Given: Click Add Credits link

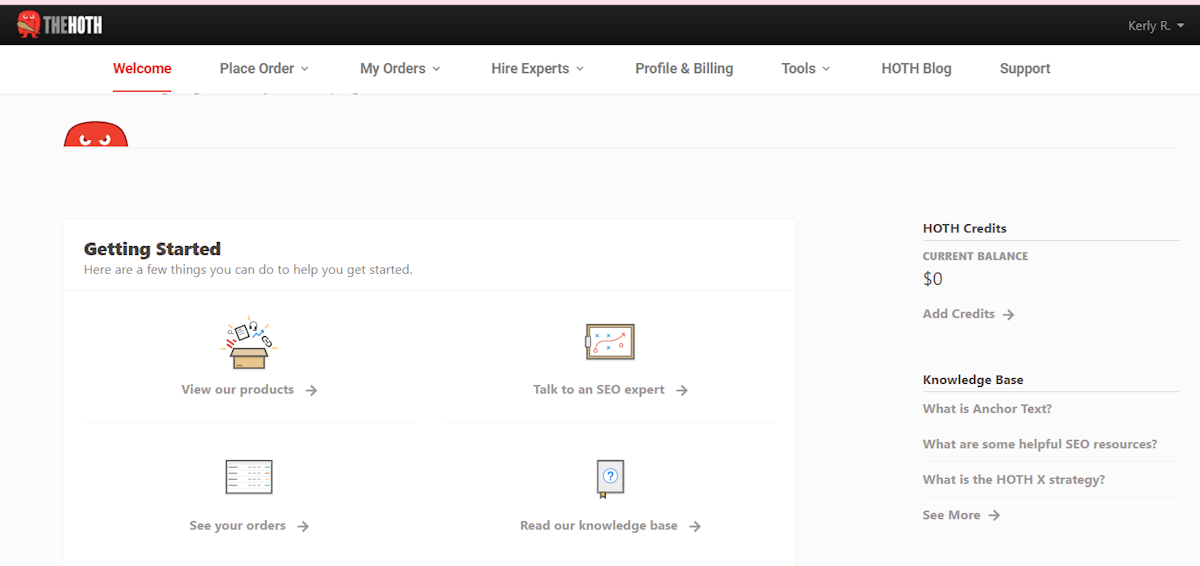Looking at the screenshot, I should tap(959, 314).
